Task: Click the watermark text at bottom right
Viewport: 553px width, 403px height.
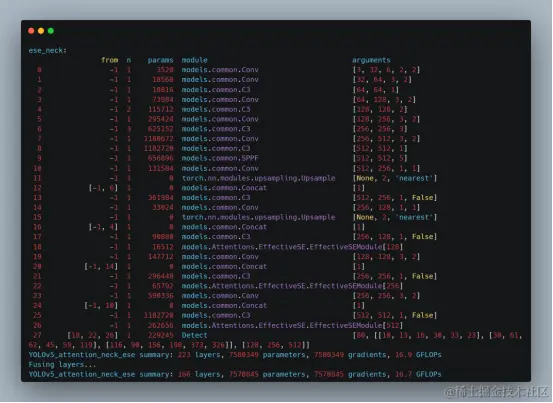Action: [x=497, y=392]
